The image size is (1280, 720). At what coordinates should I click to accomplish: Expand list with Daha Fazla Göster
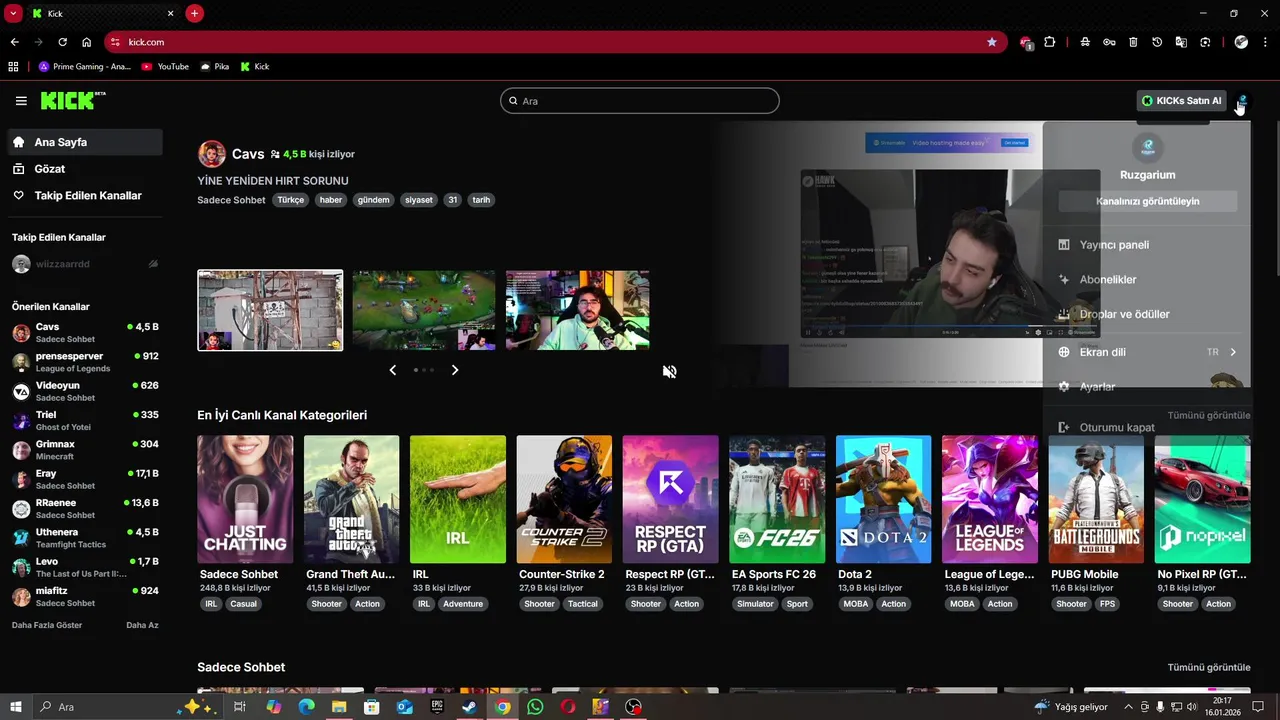47,625
